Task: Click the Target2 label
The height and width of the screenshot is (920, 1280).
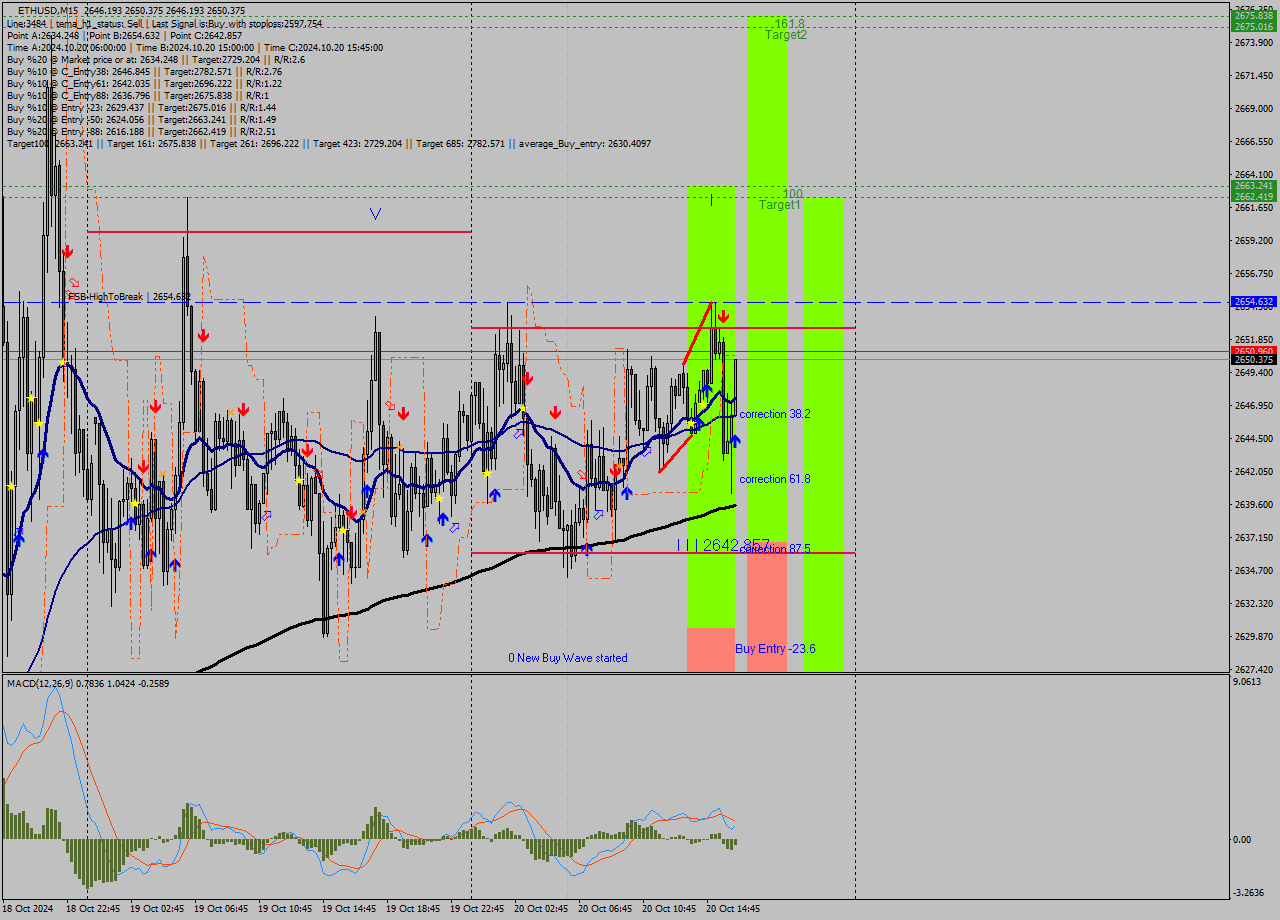Action: (786, 34)
